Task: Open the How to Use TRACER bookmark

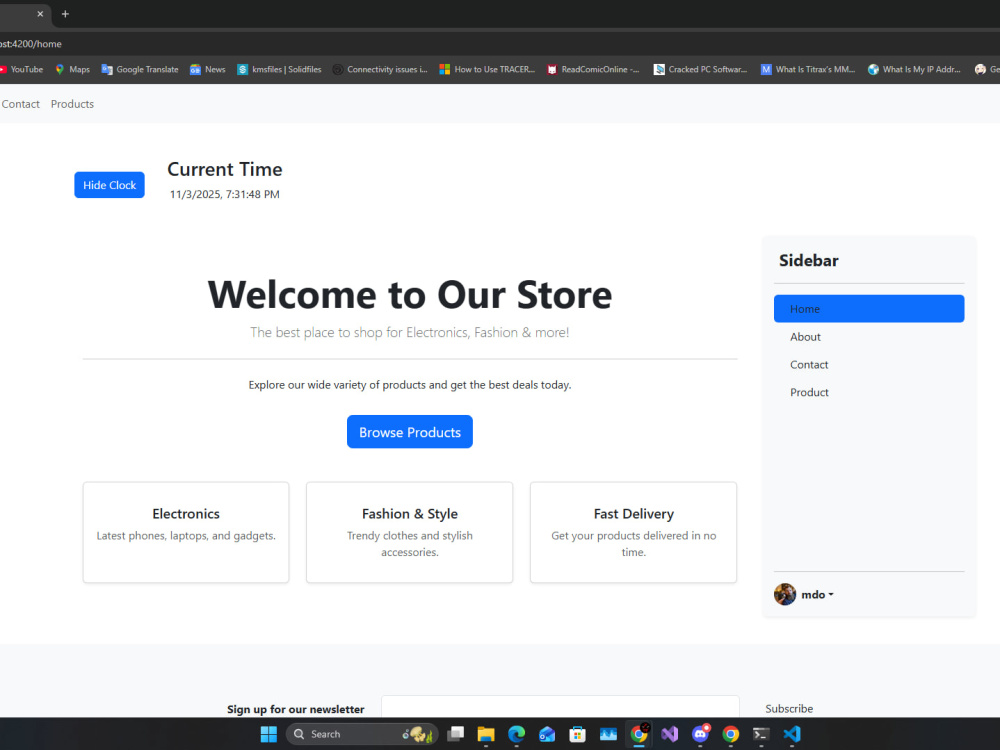Action: pyautogui.click(x=487, y=70)
